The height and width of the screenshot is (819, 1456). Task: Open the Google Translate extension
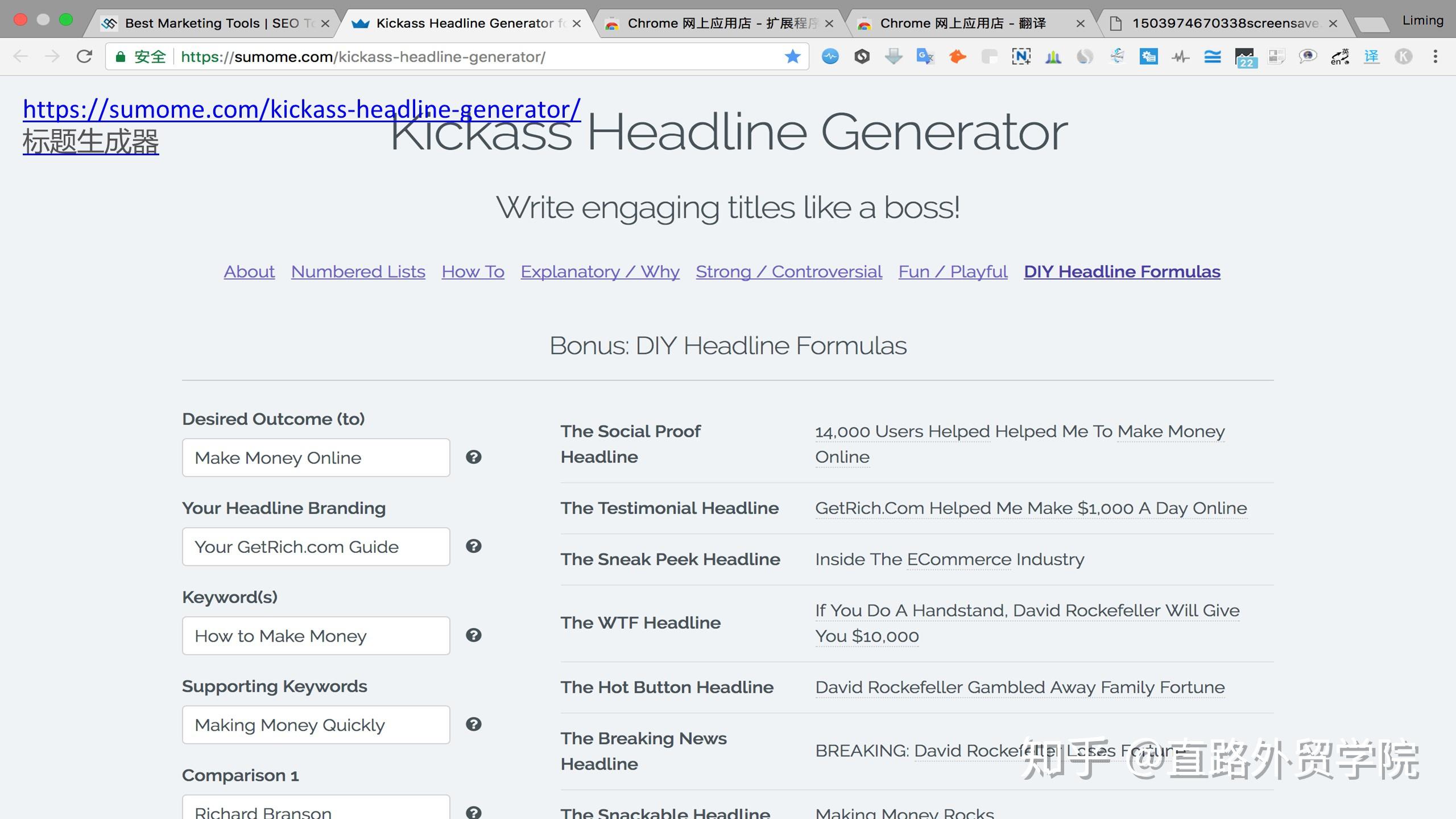(x=925, y=56)
